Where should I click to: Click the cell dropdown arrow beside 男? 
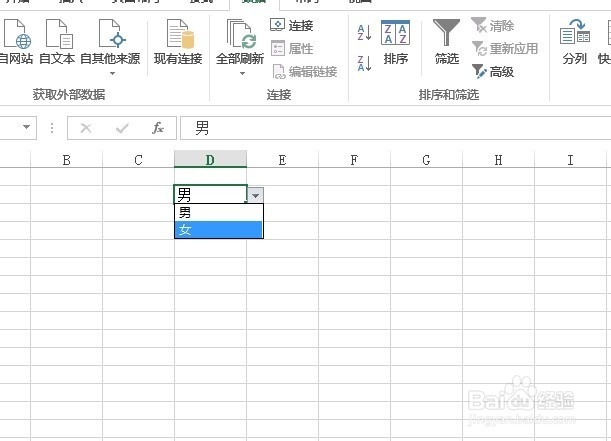pos(256,195)
